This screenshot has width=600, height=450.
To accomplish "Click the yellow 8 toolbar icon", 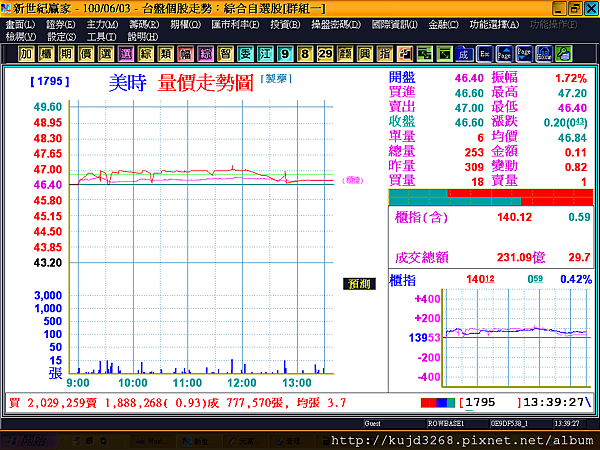I will pyautogui.click(x=305, y=54).
